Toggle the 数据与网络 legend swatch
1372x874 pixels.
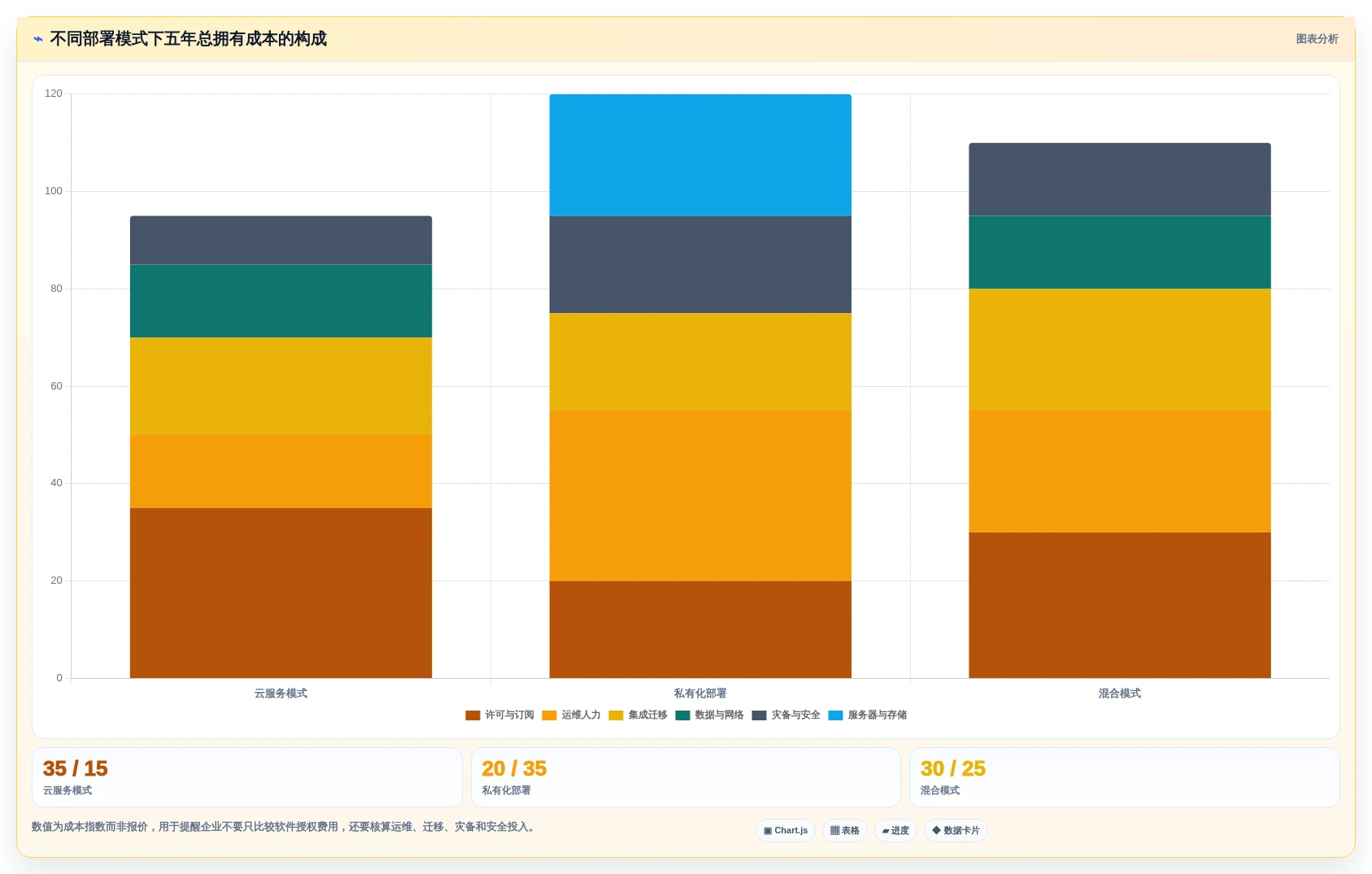point(682,715)
